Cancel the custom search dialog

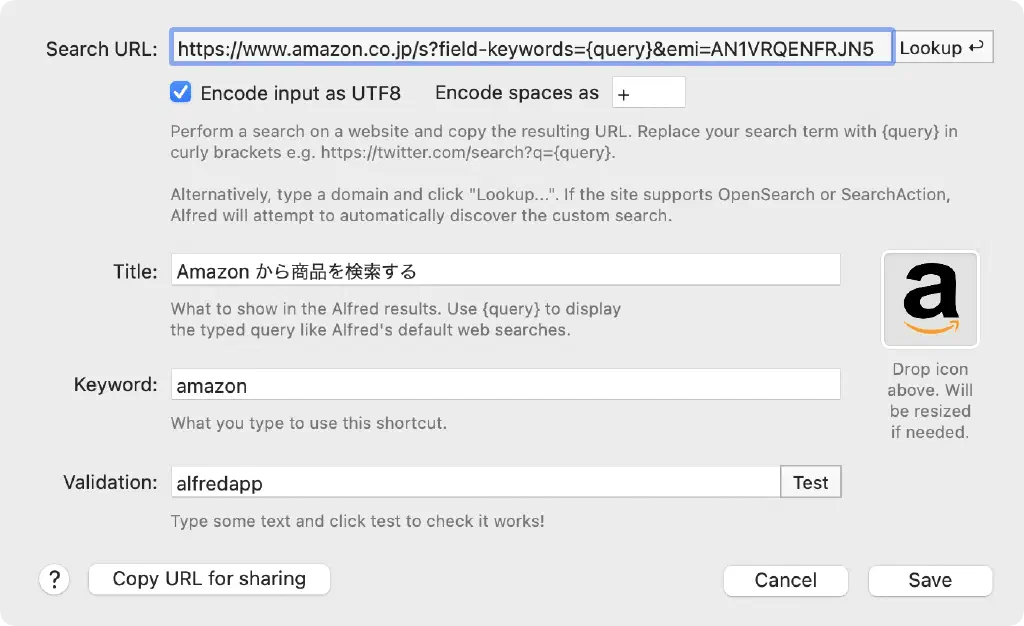pos(785,580)
